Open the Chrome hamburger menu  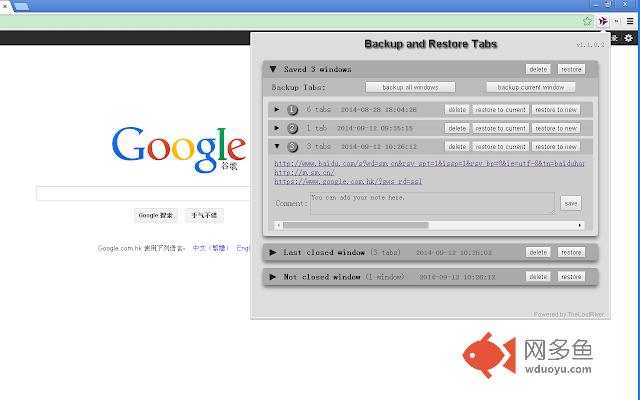[630, 21]
